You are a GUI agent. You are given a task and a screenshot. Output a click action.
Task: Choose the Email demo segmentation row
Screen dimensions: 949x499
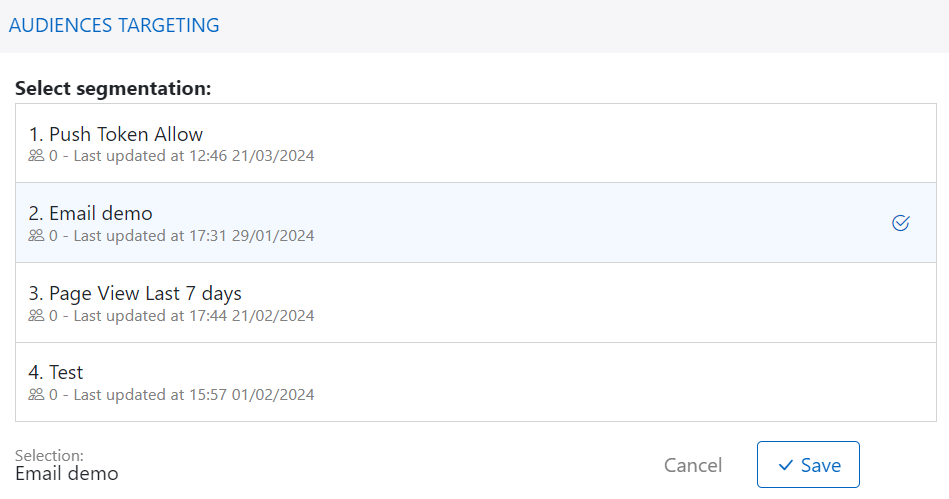100,214
